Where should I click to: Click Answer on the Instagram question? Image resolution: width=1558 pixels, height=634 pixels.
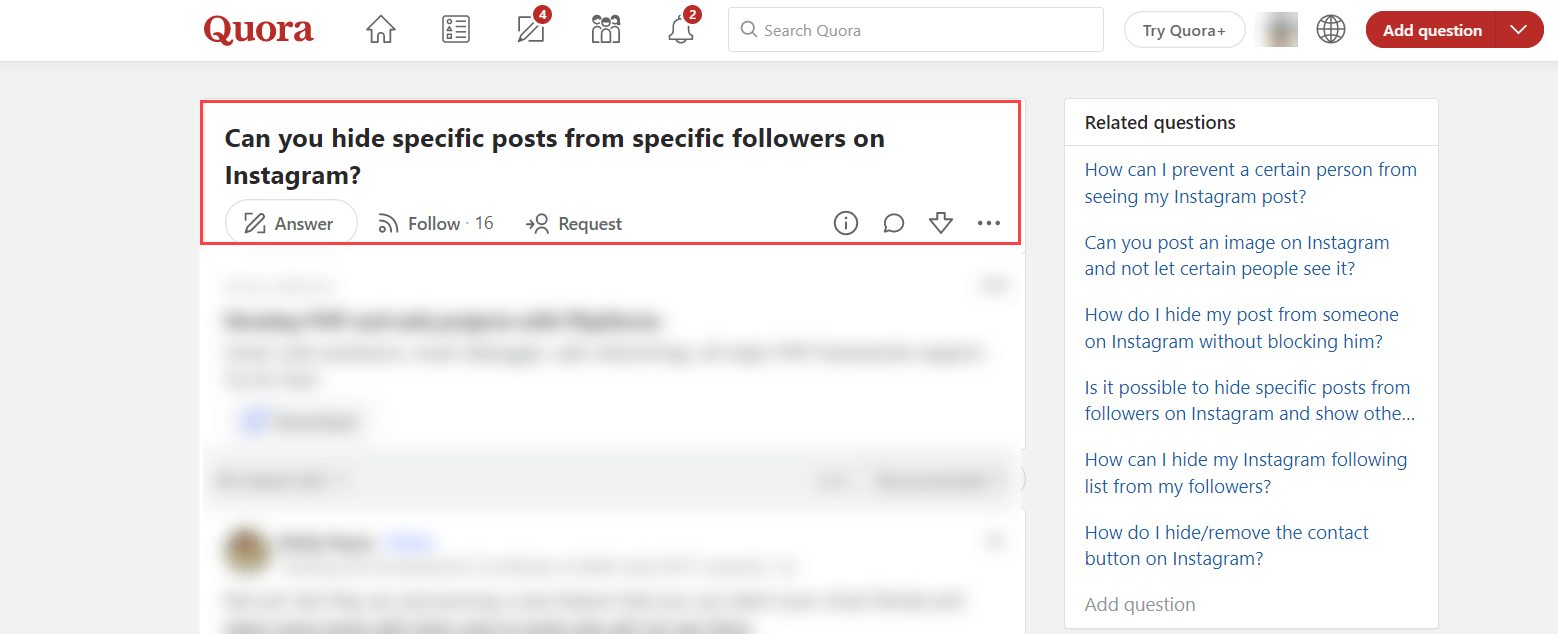tap(290, 223)
